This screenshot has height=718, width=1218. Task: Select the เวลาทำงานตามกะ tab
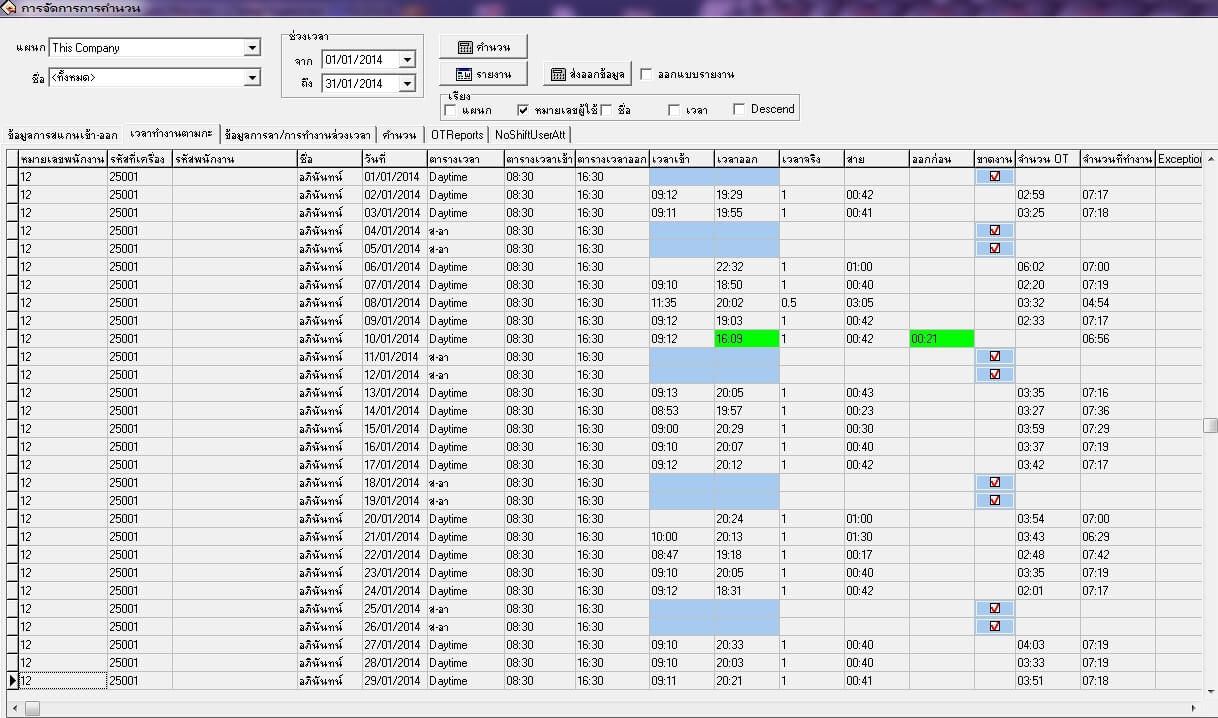(x=172, y=134)
